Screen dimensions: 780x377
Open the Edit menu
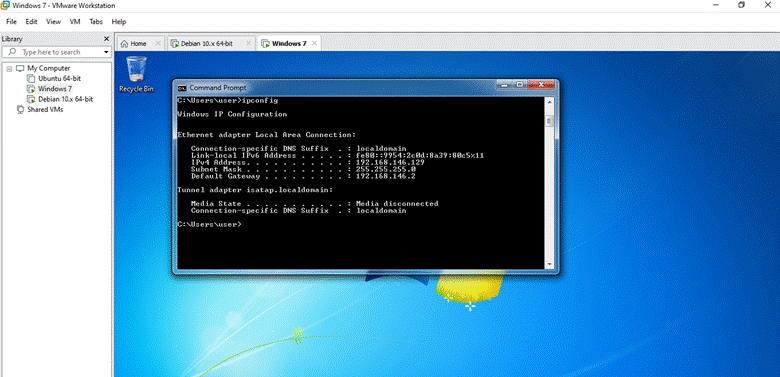(x=31, y=22)
